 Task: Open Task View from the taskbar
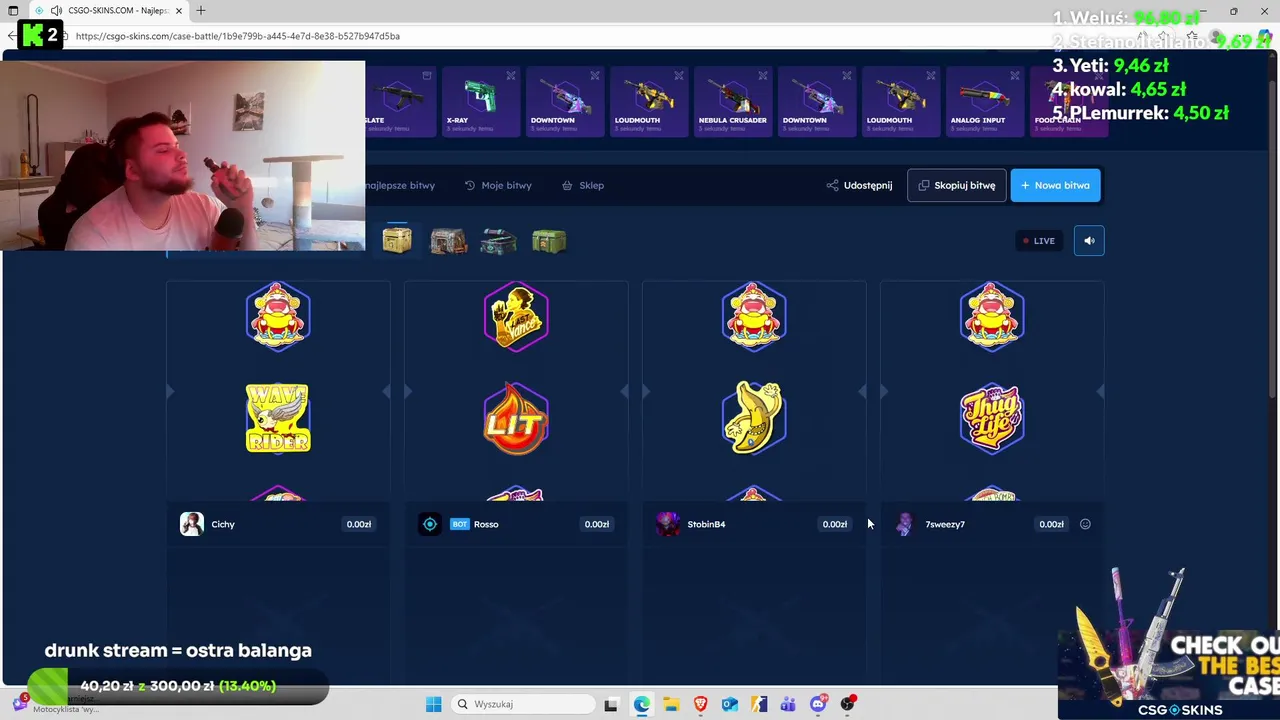611,704
